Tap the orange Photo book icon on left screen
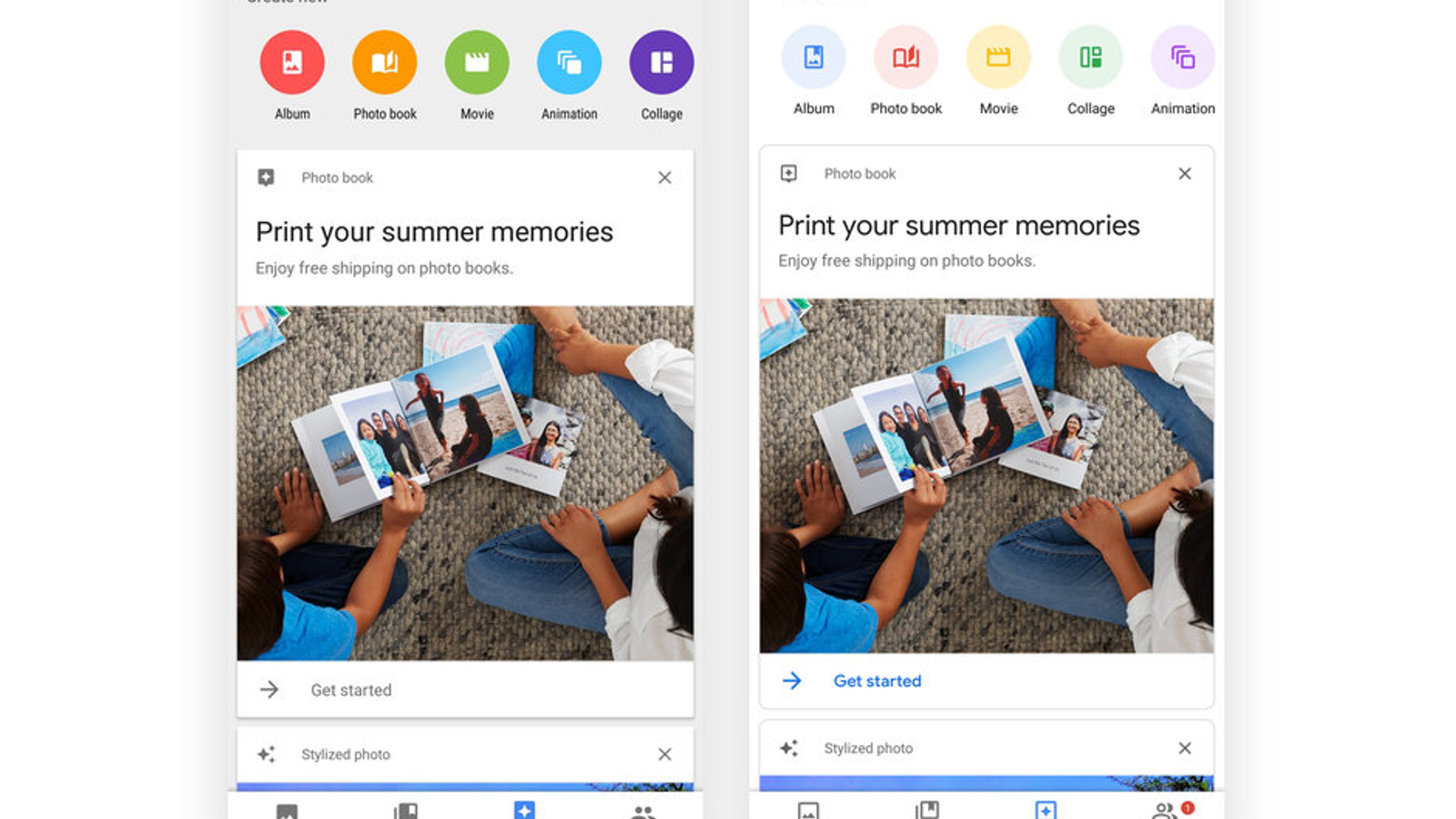 [385, 63]
